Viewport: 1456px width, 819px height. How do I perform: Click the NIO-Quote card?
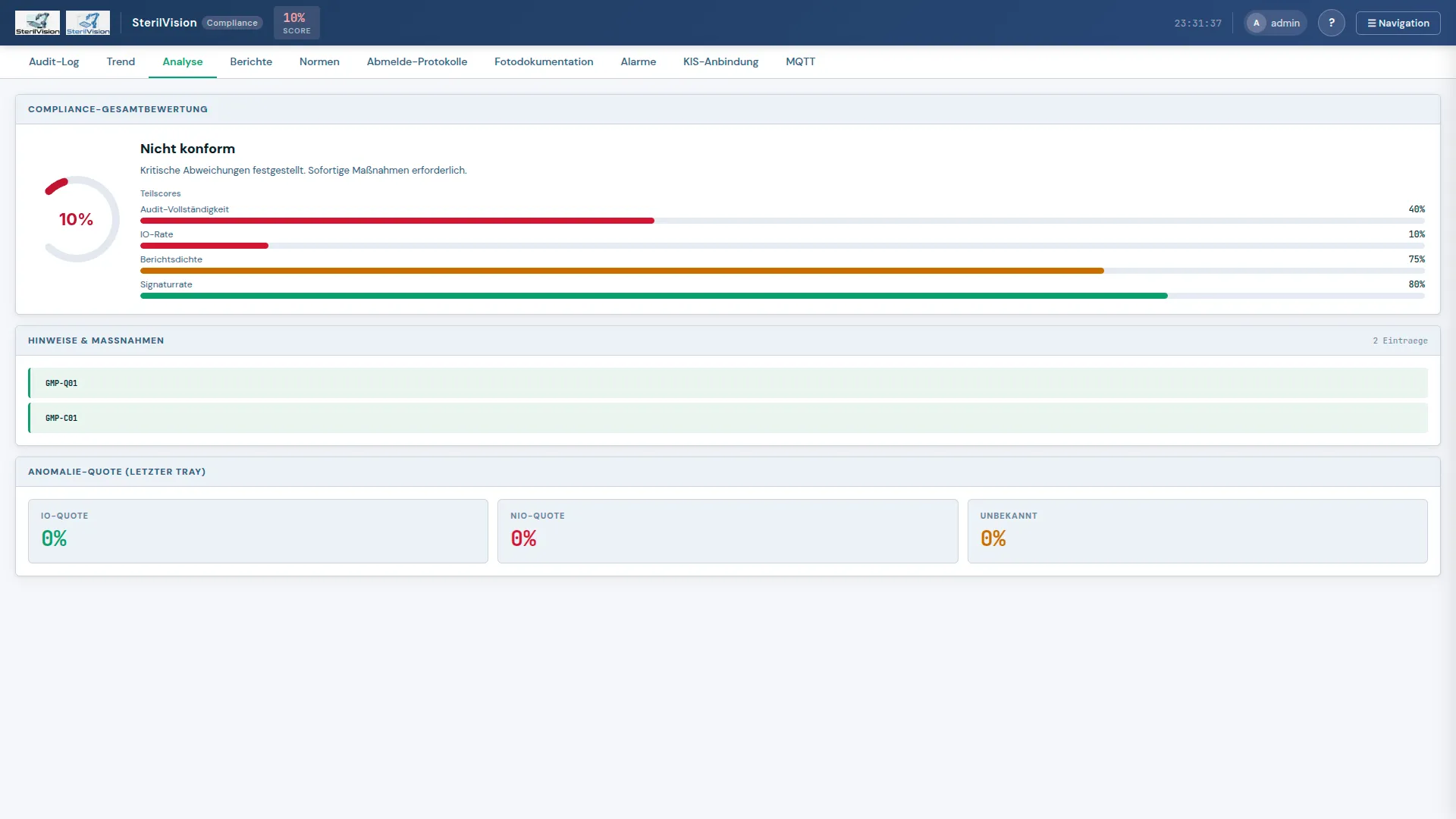727,531
